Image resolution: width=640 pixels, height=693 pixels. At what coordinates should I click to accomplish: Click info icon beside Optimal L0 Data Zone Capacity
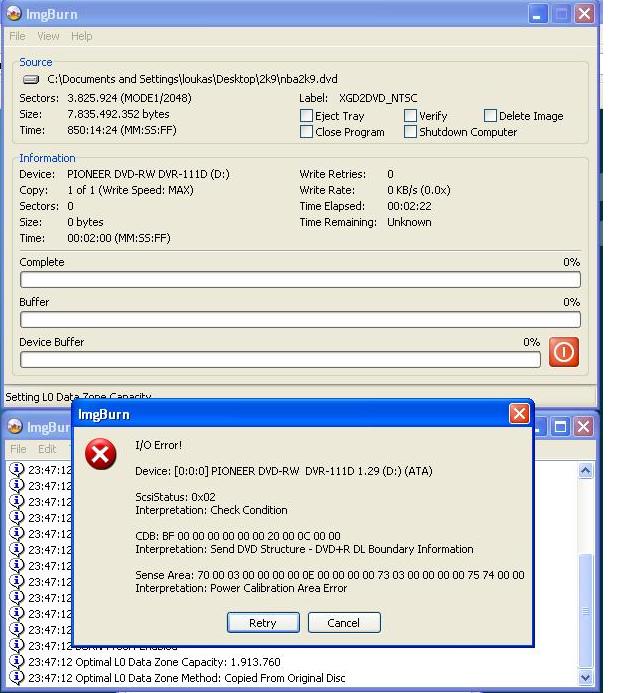(x=17, y=661)
